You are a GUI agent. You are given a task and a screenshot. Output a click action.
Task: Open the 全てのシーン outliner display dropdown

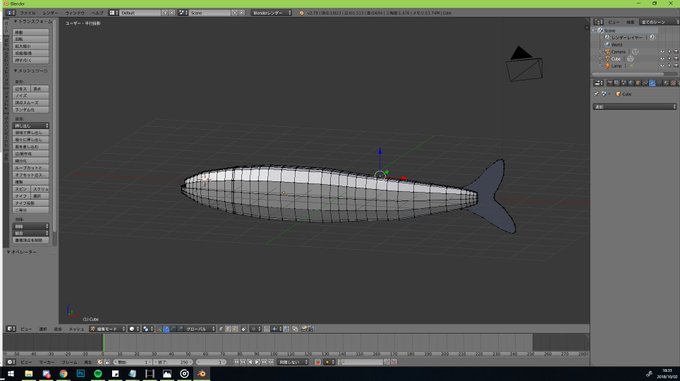(x=659, y=22)
